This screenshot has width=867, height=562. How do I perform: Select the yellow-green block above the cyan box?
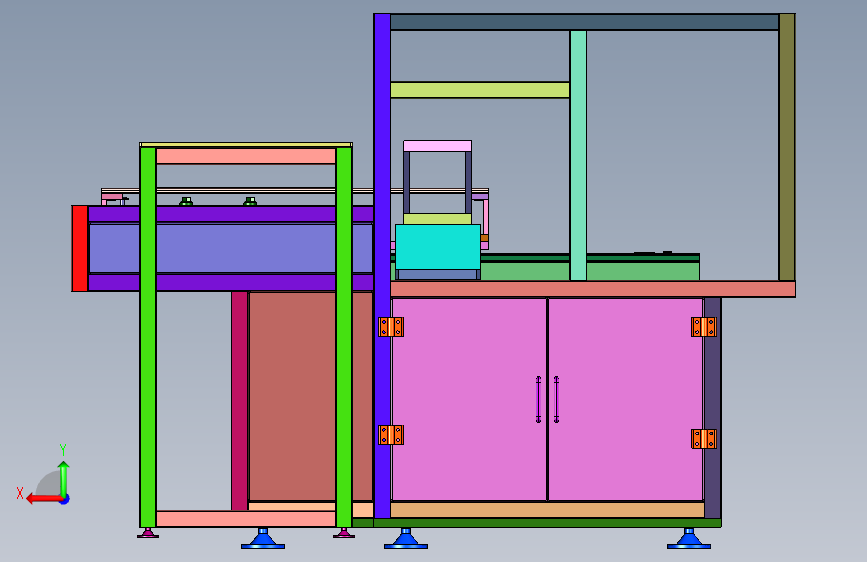pos(437,219)
